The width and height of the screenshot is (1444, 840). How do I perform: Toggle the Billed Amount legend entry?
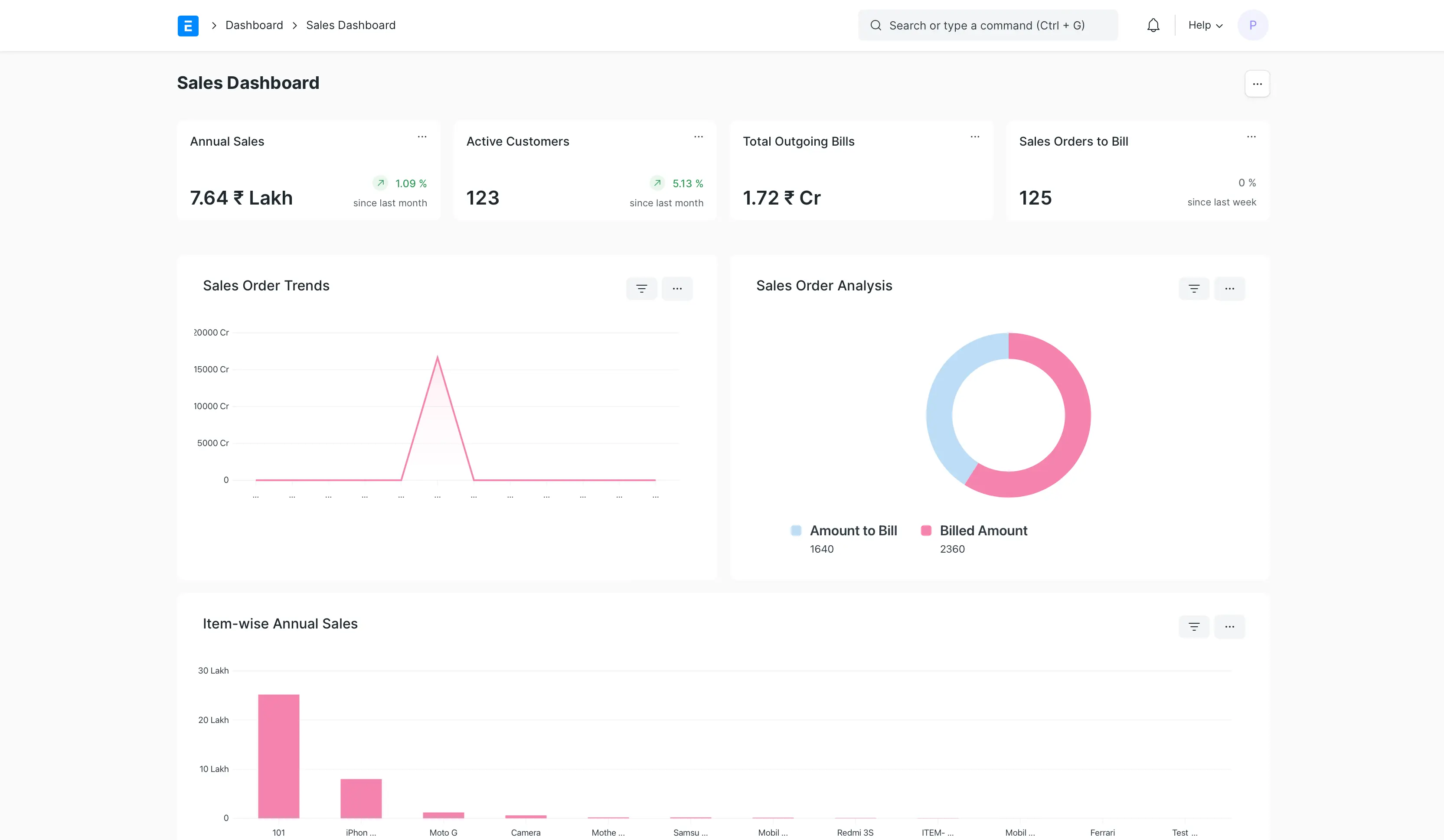pos(974,530)
